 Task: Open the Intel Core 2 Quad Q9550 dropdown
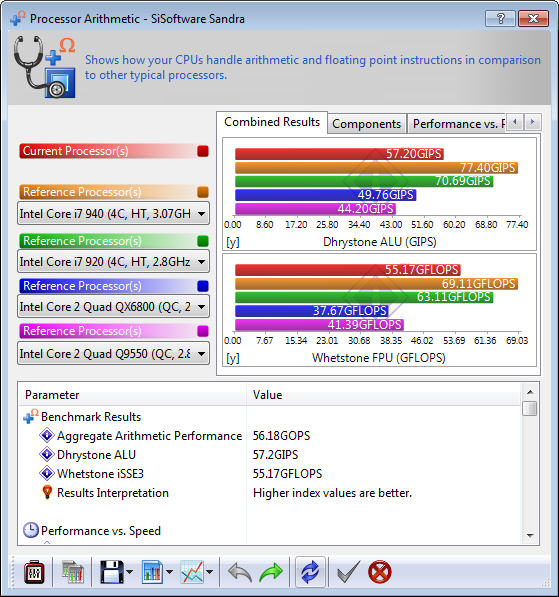point(113,353)
